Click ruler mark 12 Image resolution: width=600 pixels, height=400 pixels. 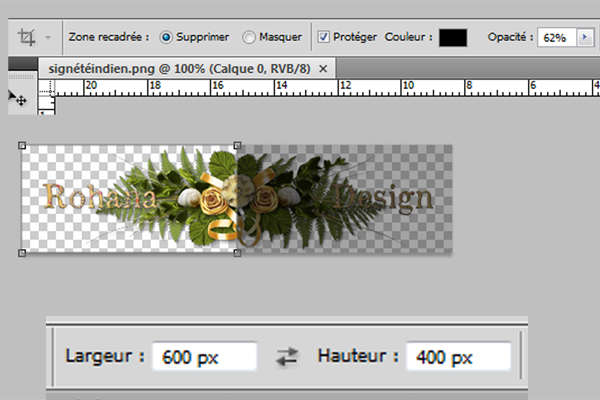point(346,85)
